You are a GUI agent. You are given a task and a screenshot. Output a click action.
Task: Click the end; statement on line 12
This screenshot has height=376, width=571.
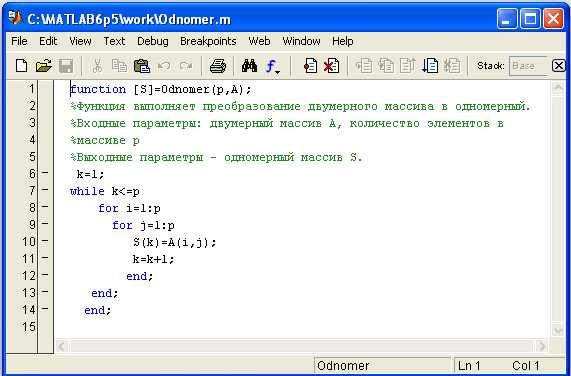click(140, 277)
